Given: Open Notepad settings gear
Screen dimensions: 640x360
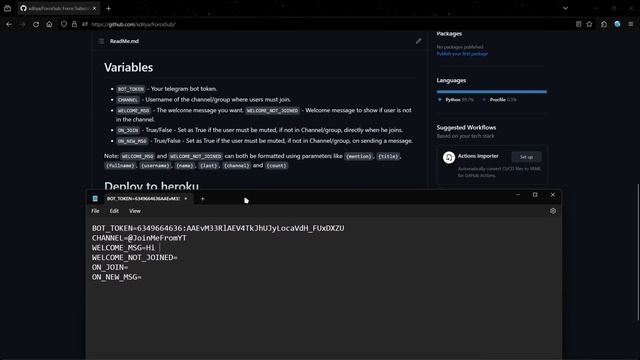Looking at the screenshot, I should click(x=553, y=211).
